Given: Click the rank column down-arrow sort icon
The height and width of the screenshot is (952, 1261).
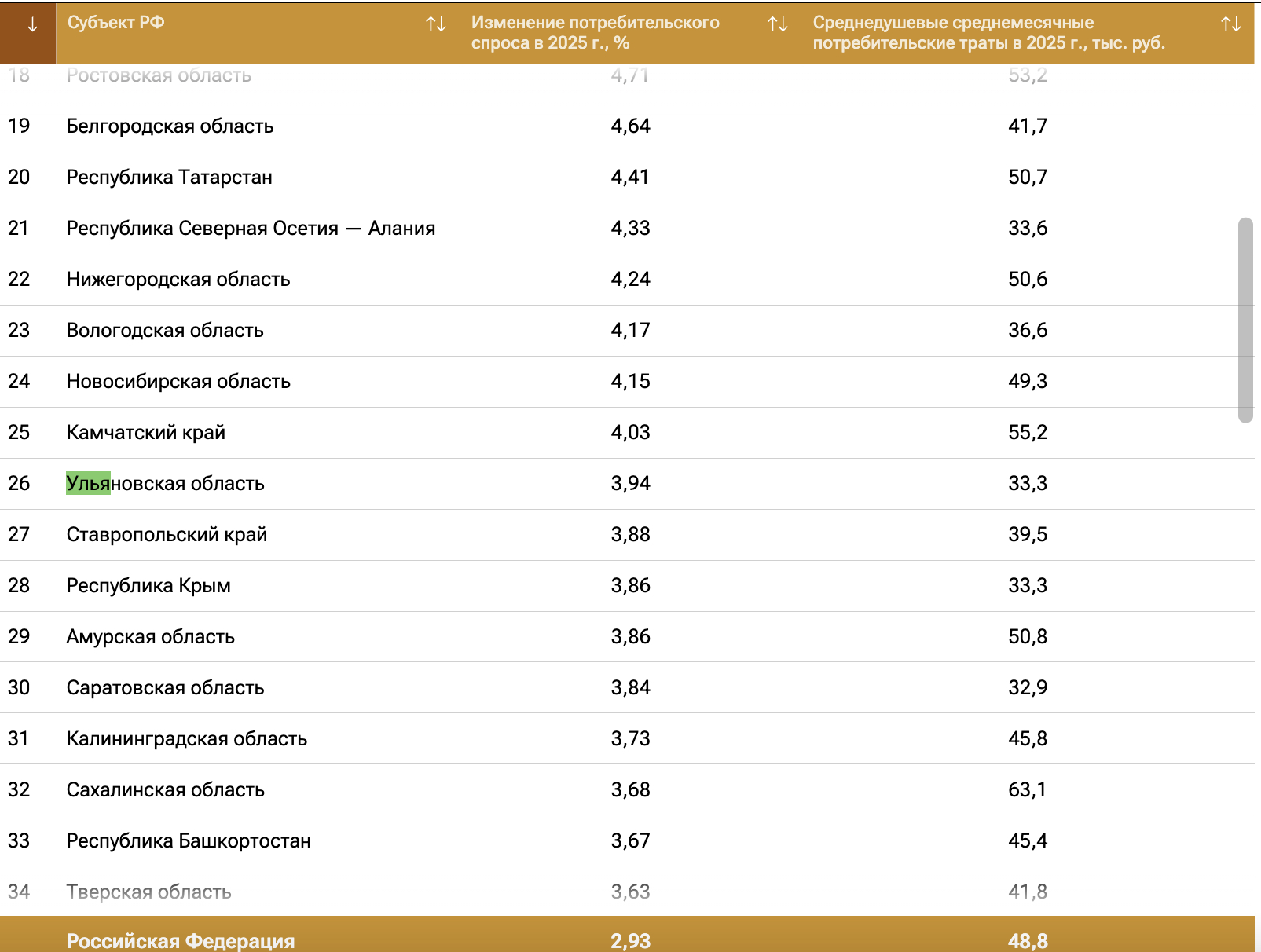Looking at the screenshot, I should tap(31, 25).
